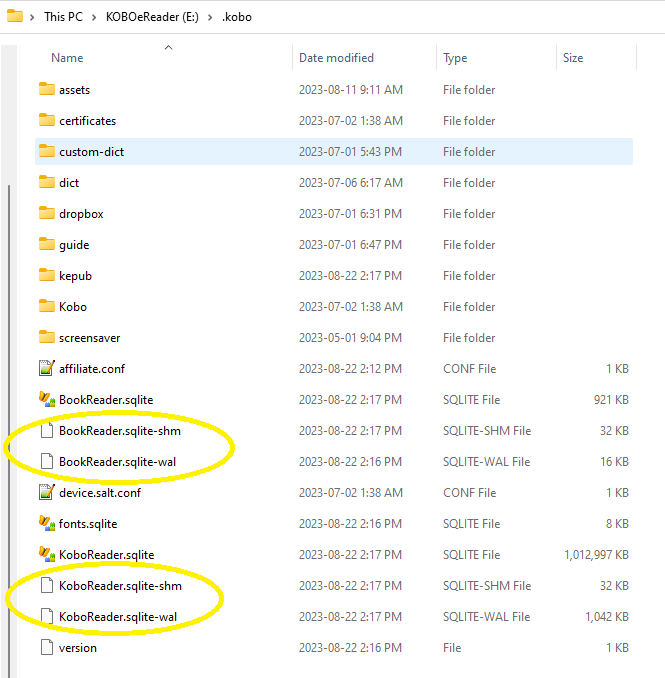Select the KoboReader.sqlite database icon
The width and height of the screenshot is (665, 678).
[47, 554]
